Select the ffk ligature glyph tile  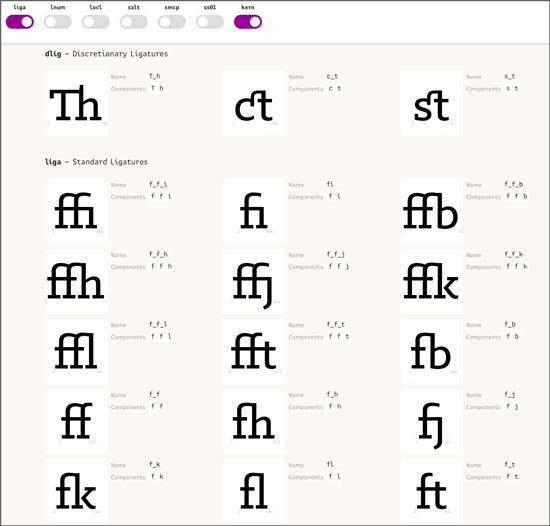click(431, 281)
